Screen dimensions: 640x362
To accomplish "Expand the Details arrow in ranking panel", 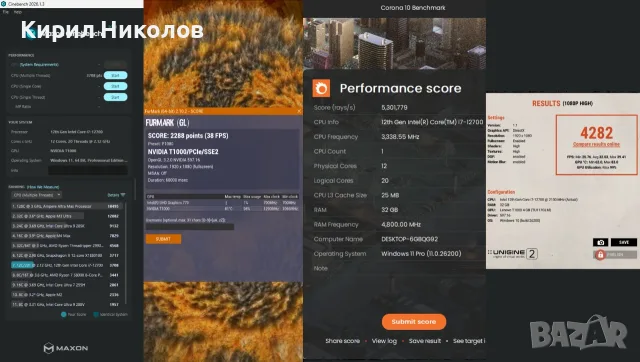I will (x=123, y=195).
